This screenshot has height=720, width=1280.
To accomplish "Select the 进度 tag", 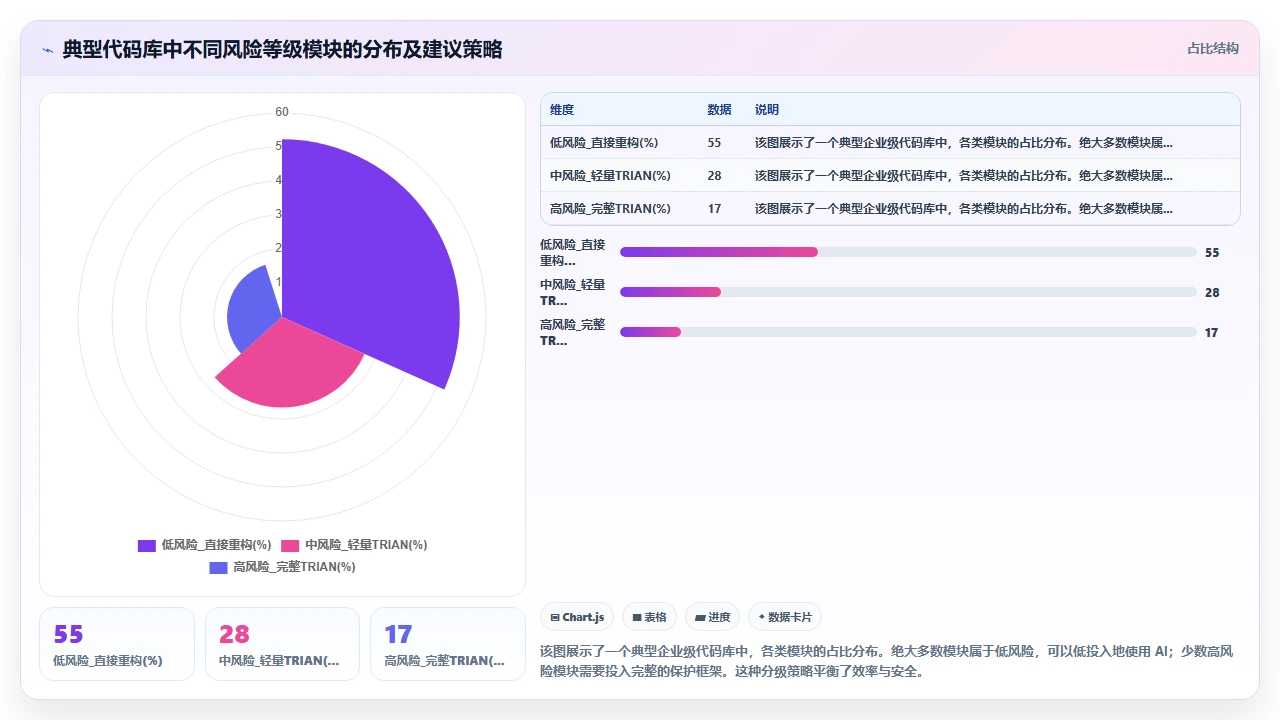I will point(712,617).
